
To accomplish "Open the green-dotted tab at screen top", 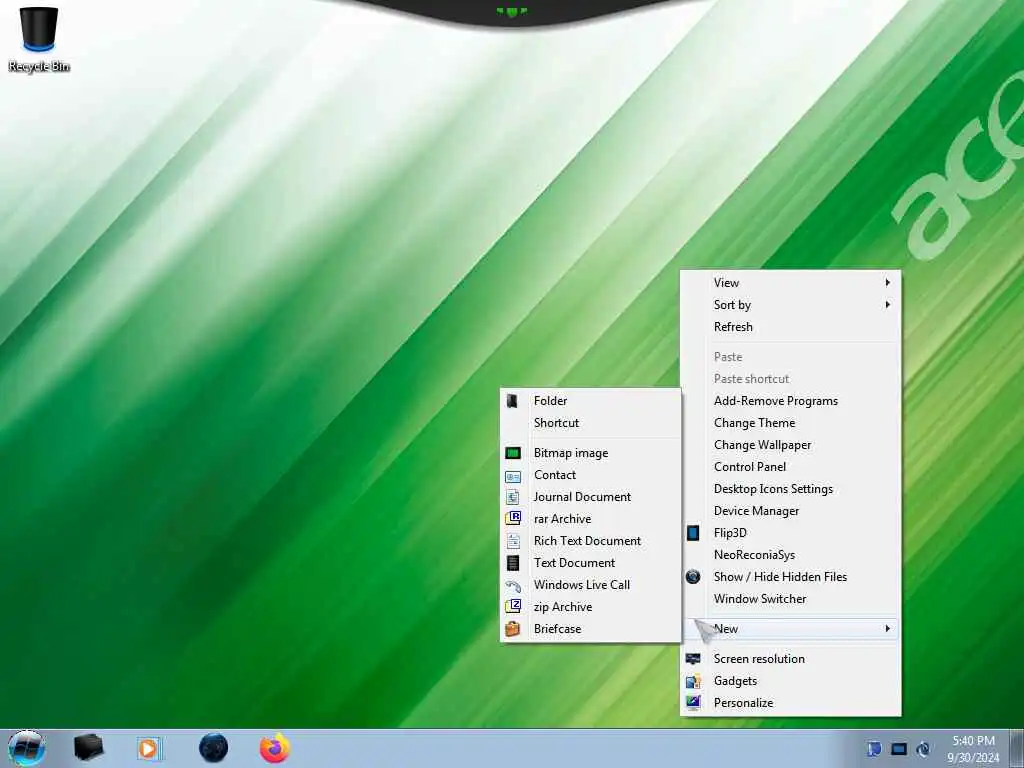I will (x=511, y=11).
